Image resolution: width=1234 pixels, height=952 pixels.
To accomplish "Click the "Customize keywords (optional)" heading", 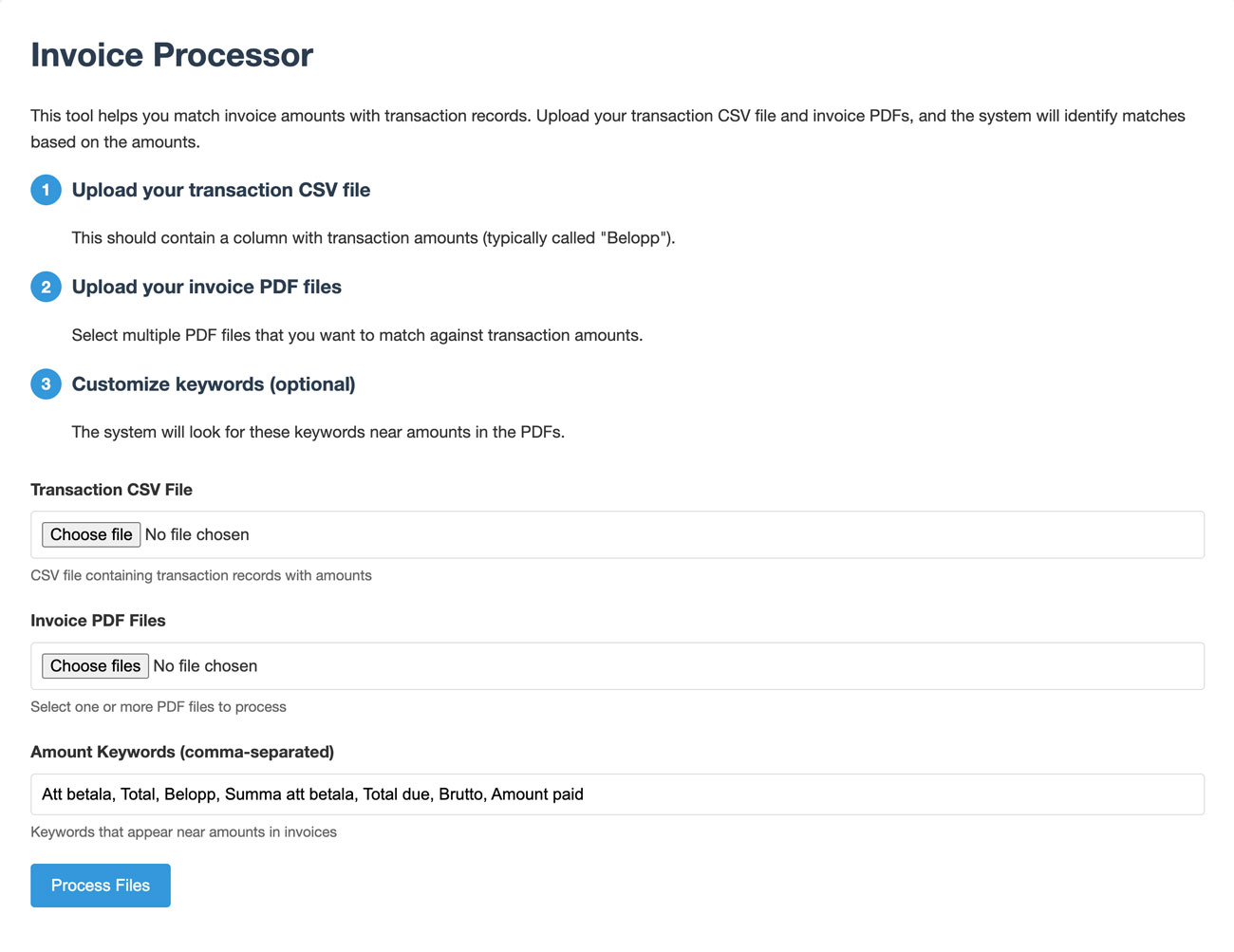I will 214,384.
